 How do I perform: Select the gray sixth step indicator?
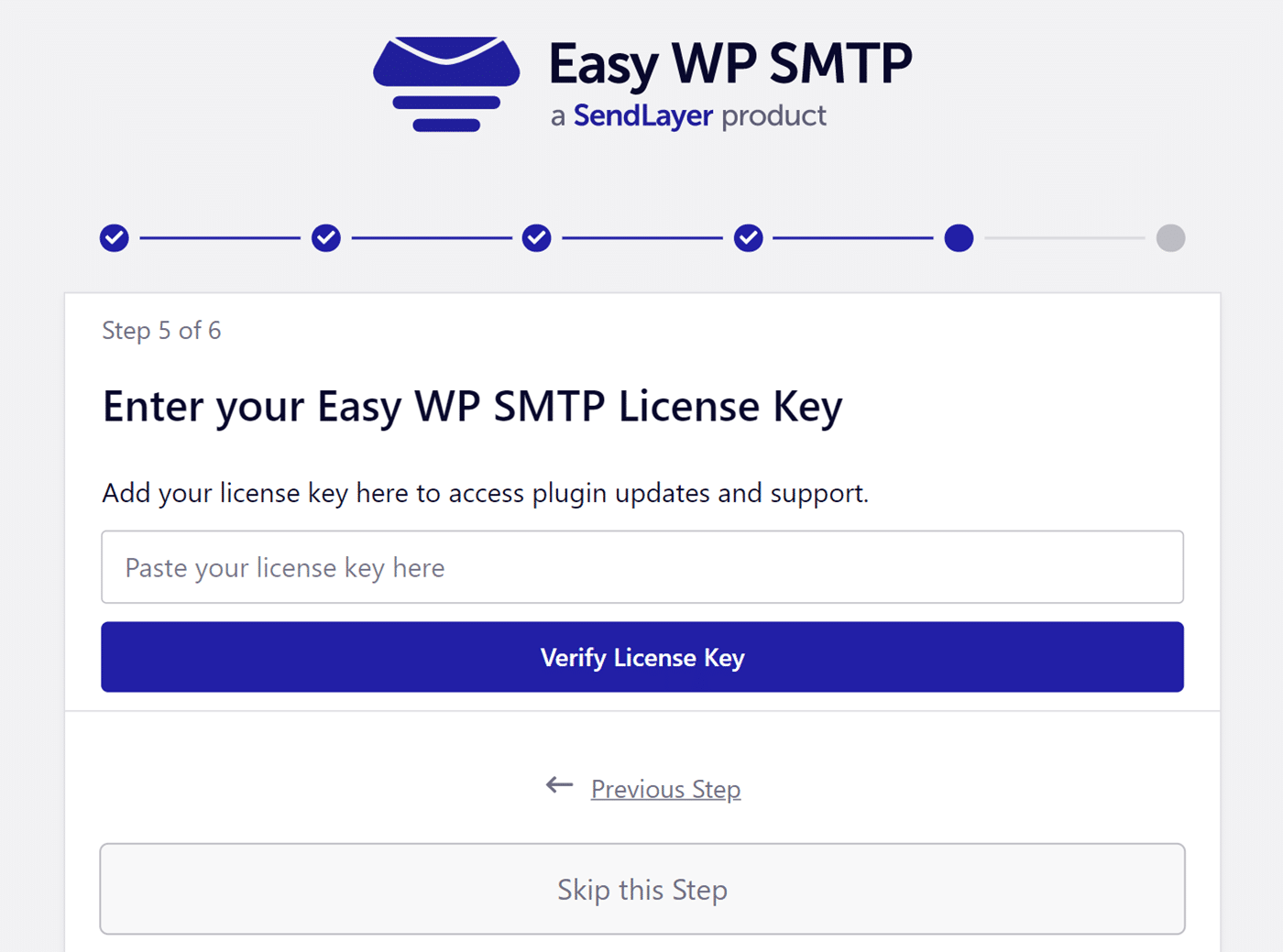(x=1170, y=238)
